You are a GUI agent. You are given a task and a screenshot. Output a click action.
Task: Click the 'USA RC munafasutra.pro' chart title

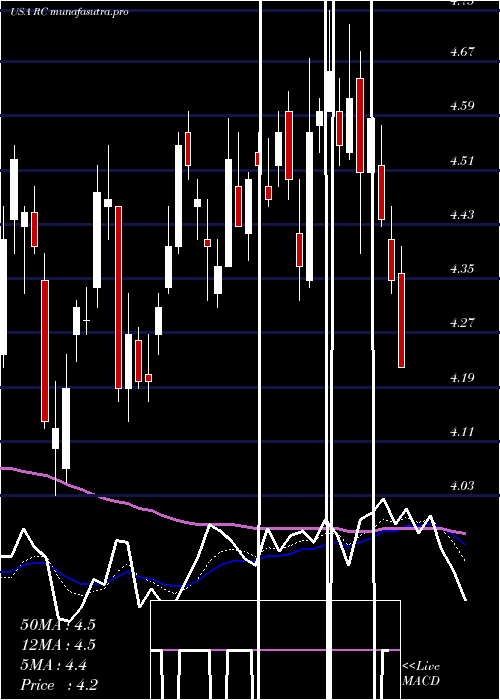point(70,12)
